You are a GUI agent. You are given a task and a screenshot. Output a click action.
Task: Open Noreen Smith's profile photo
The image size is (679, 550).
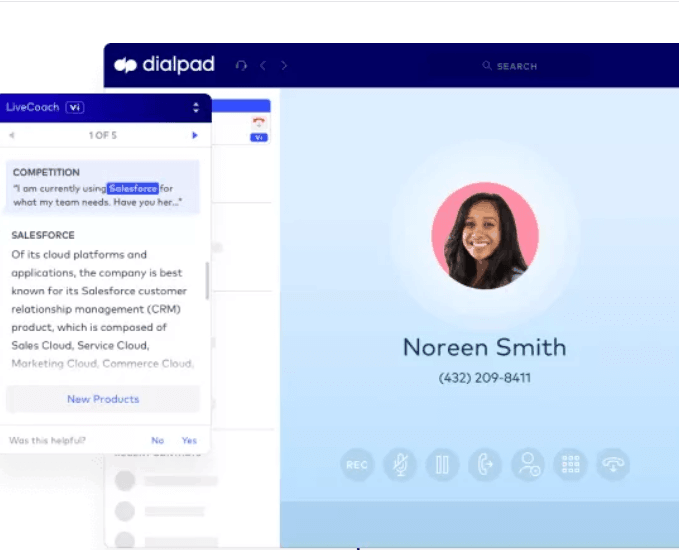click(x=485, y=235)
